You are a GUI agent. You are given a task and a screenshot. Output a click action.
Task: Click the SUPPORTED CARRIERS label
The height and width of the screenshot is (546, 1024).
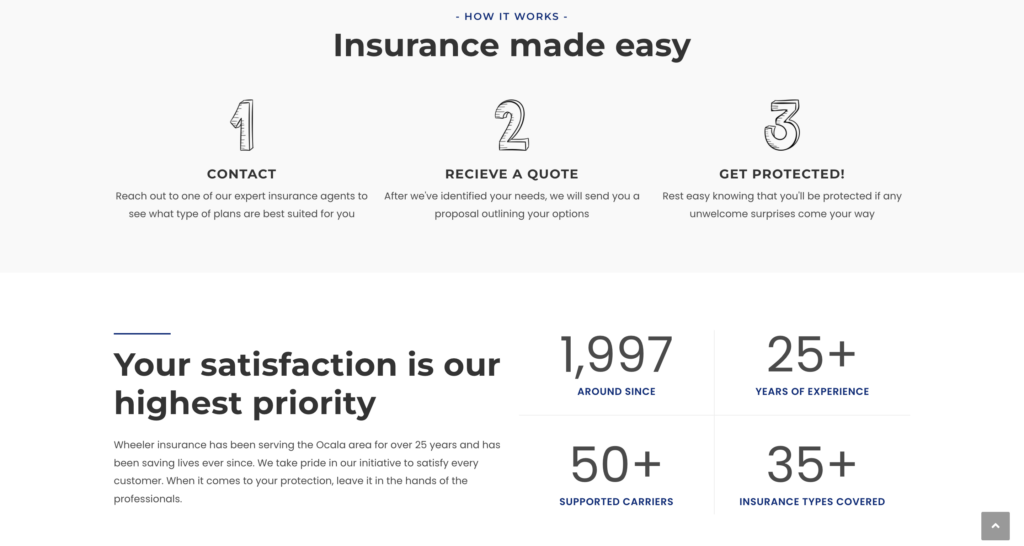[616, 502]
